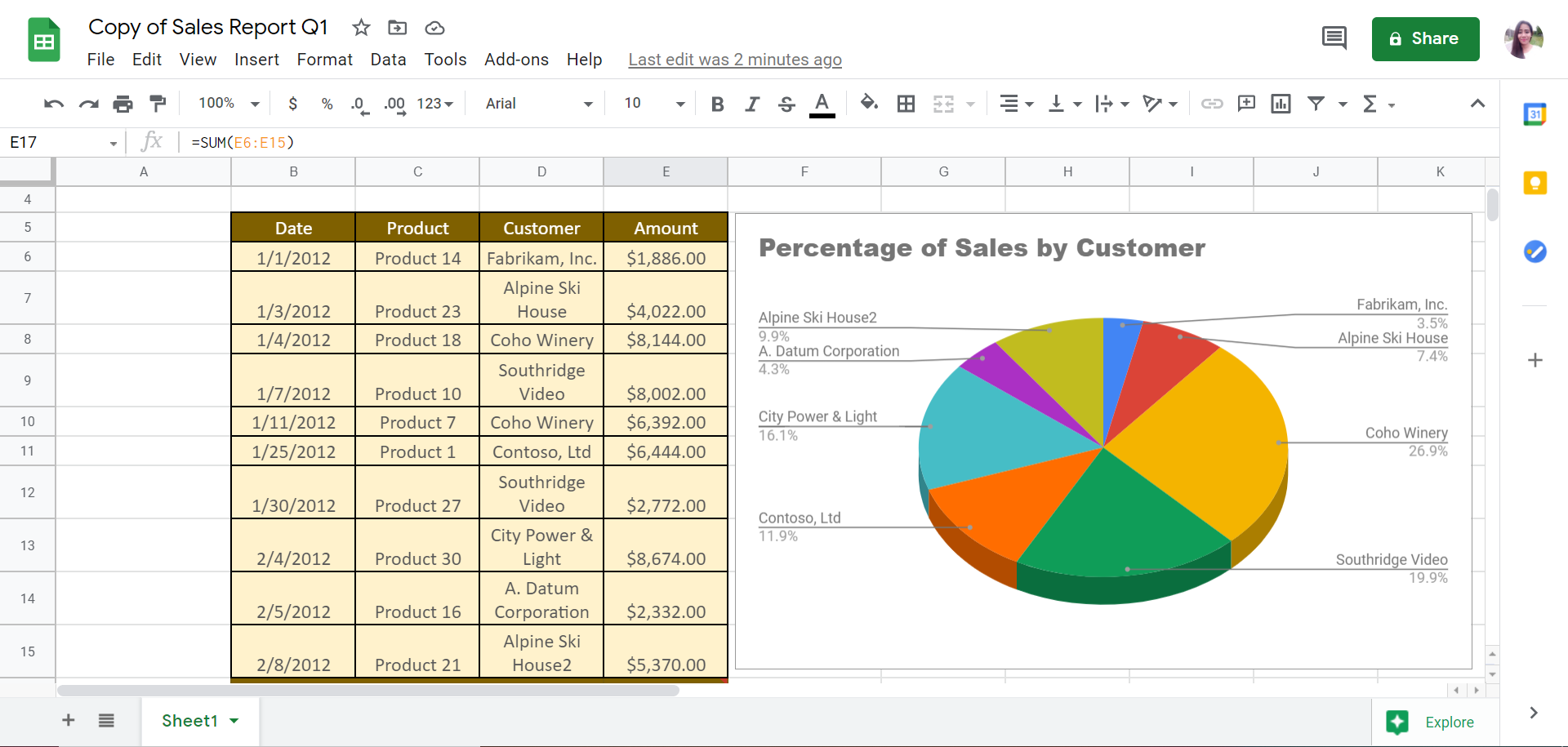1568x747 pixels.
Task: Open the Data menu
Action: click(x=388, y=60)
